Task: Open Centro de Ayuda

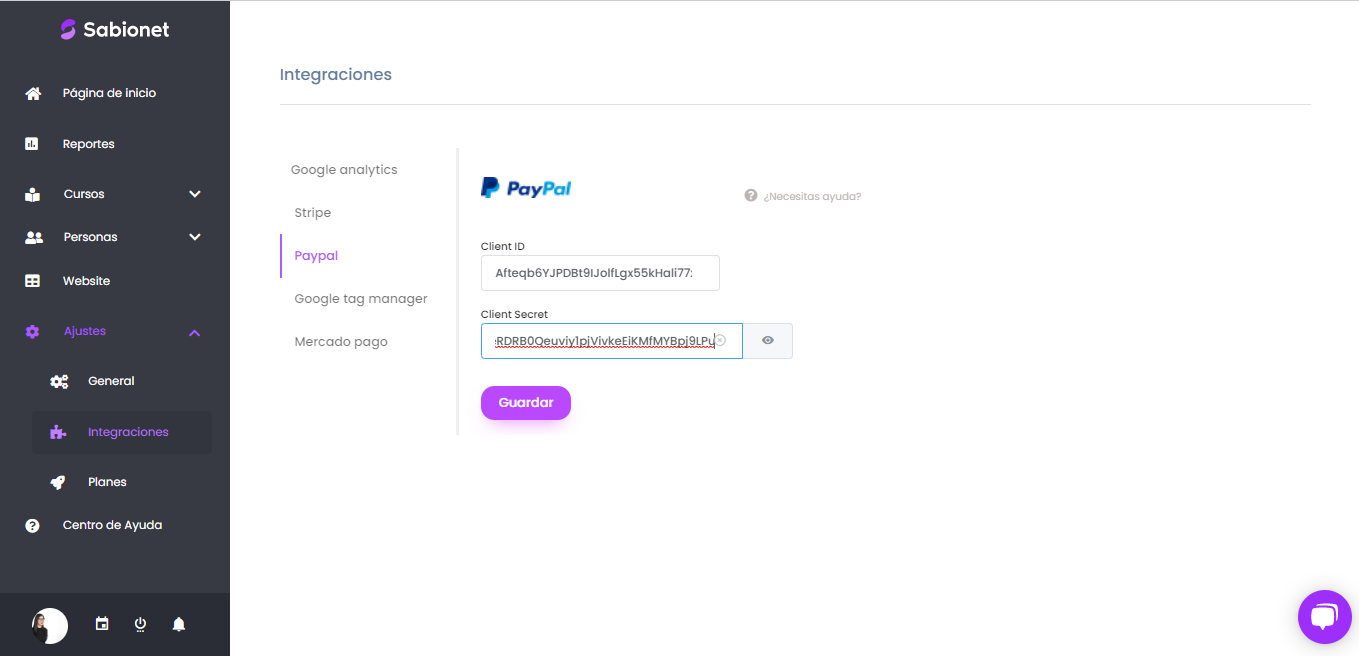Action: pyautogui.click(x=112, y=525)
